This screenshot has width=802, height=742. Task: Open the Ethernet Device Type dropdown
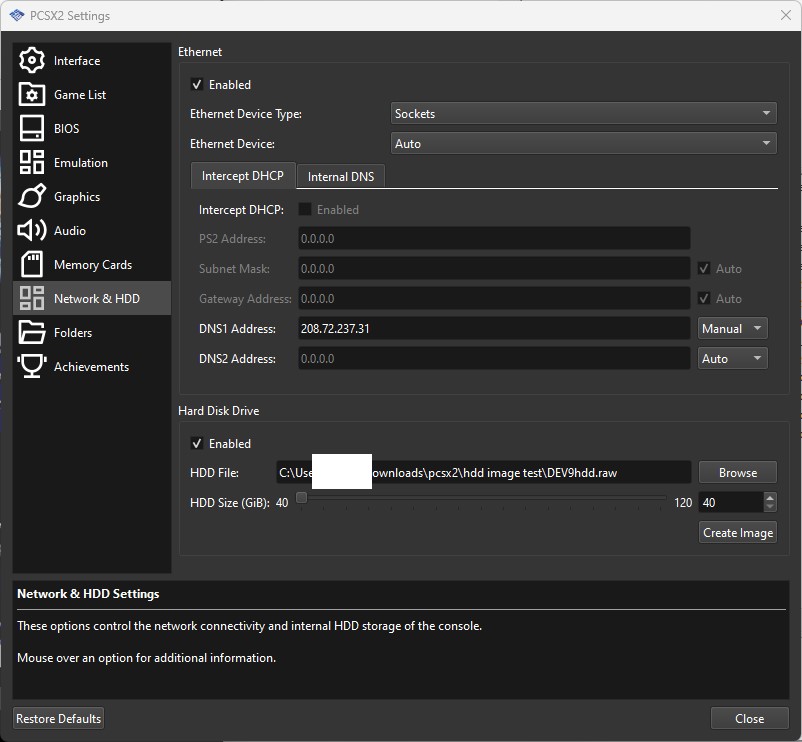584,114
